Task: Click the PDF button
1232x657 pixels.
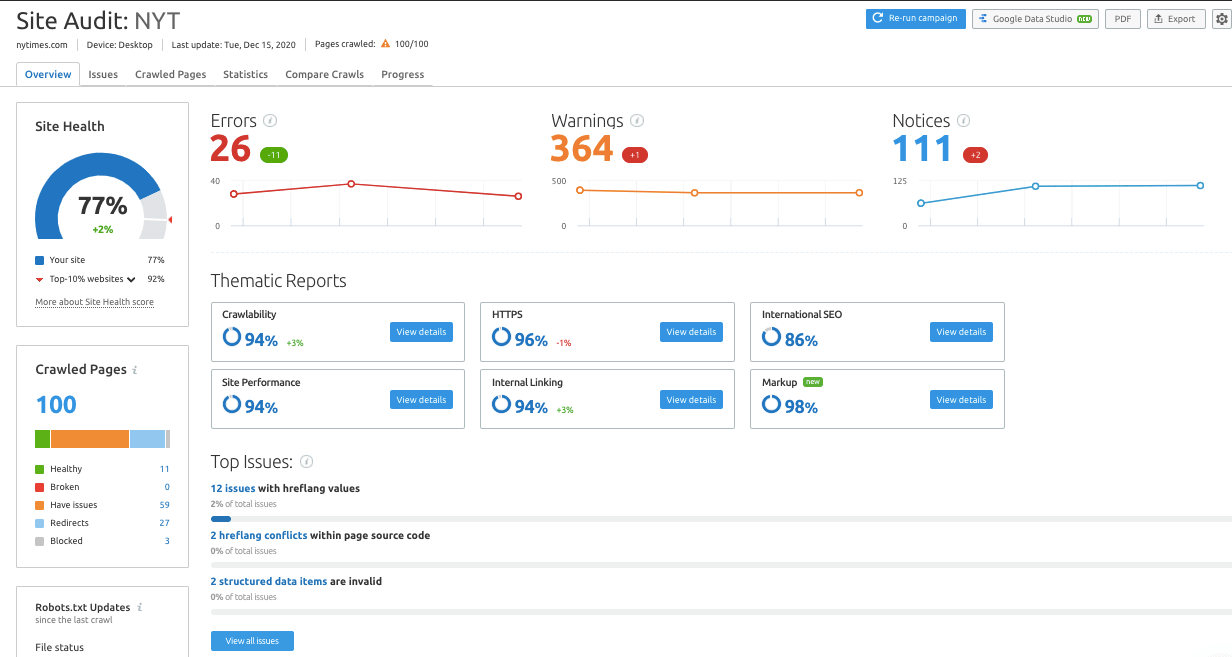Action: click(1123, 18)
